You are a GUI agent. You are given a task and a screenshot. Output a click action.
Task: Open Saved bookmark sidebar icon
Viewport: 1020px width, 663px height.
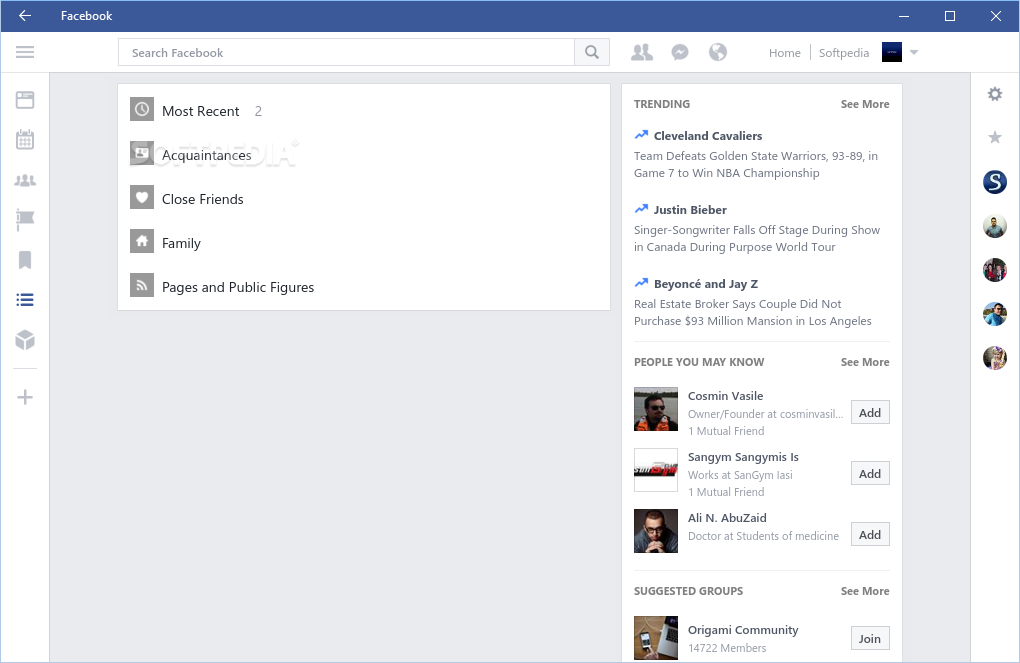click(25, 260)
